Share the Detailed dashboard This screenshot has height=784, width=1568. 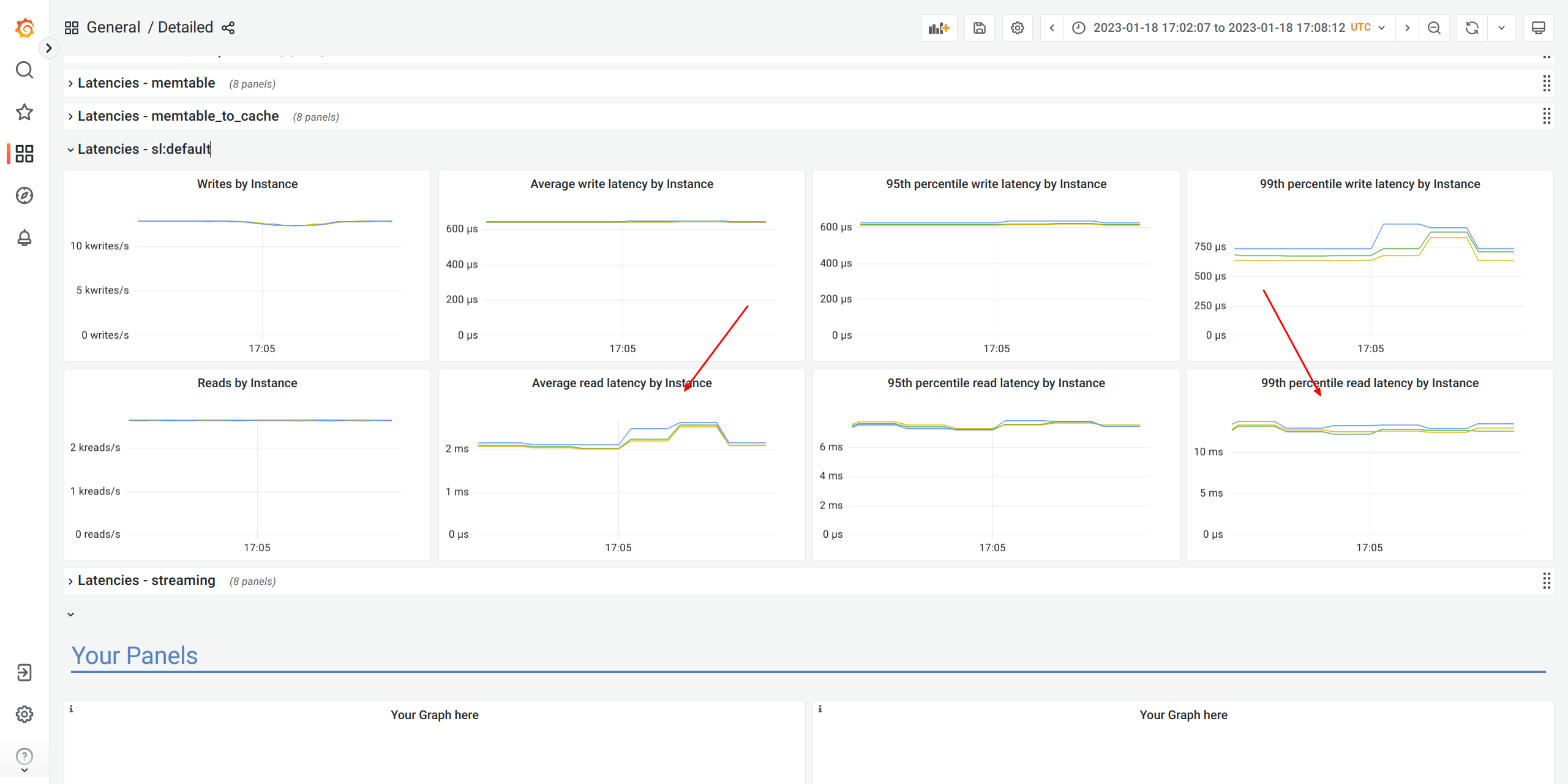(228, 28)
